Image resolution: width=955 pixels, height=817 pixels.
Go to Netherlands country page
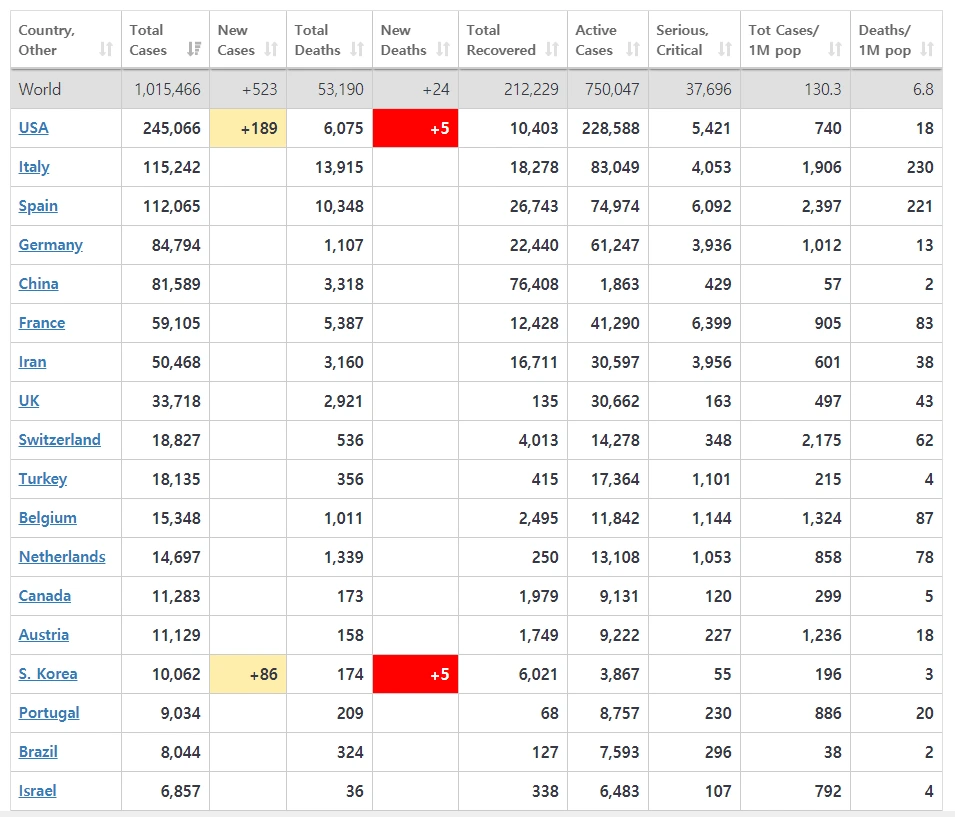click(62, 557)
